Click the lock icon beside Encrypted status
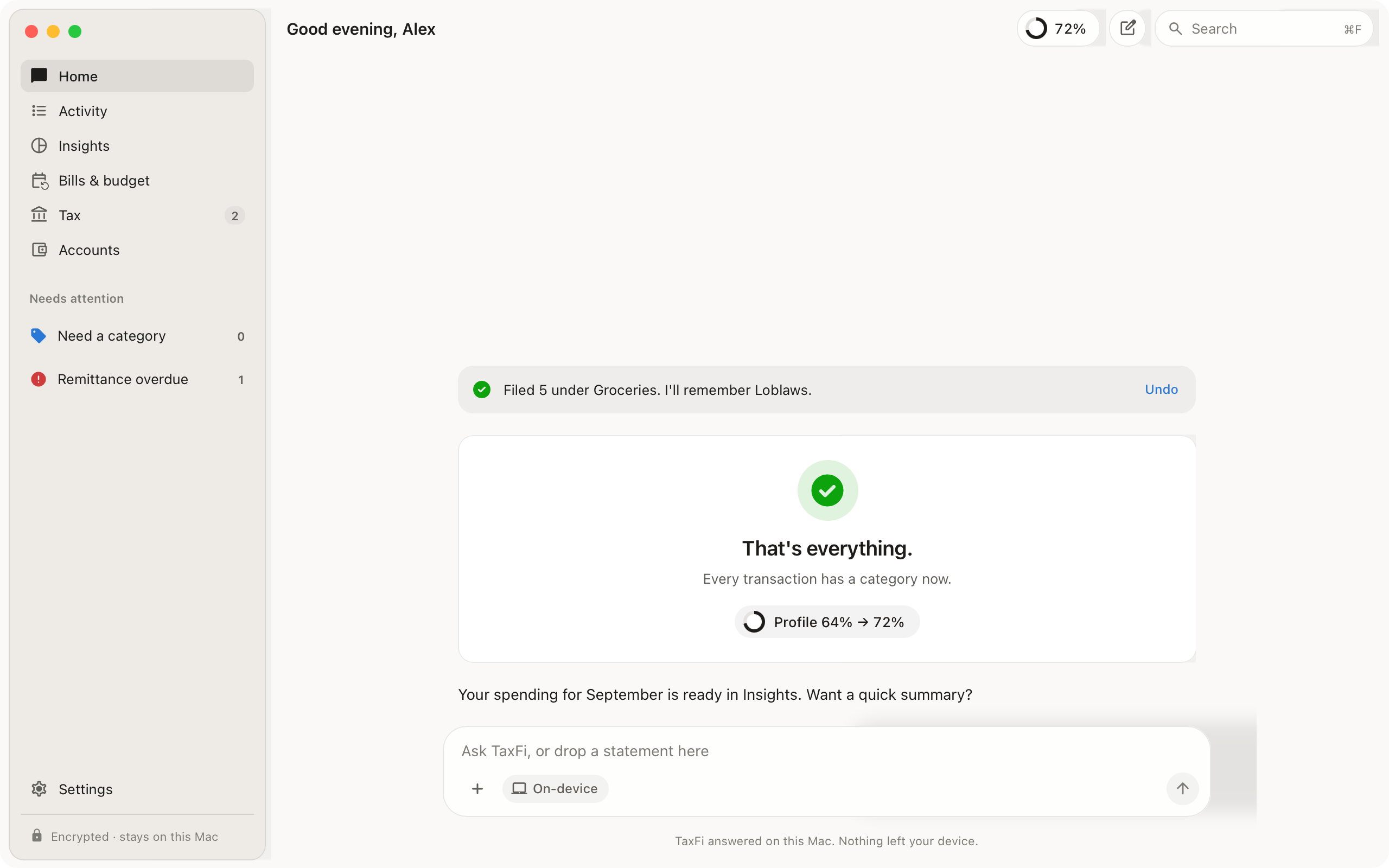 coord(37,836)
